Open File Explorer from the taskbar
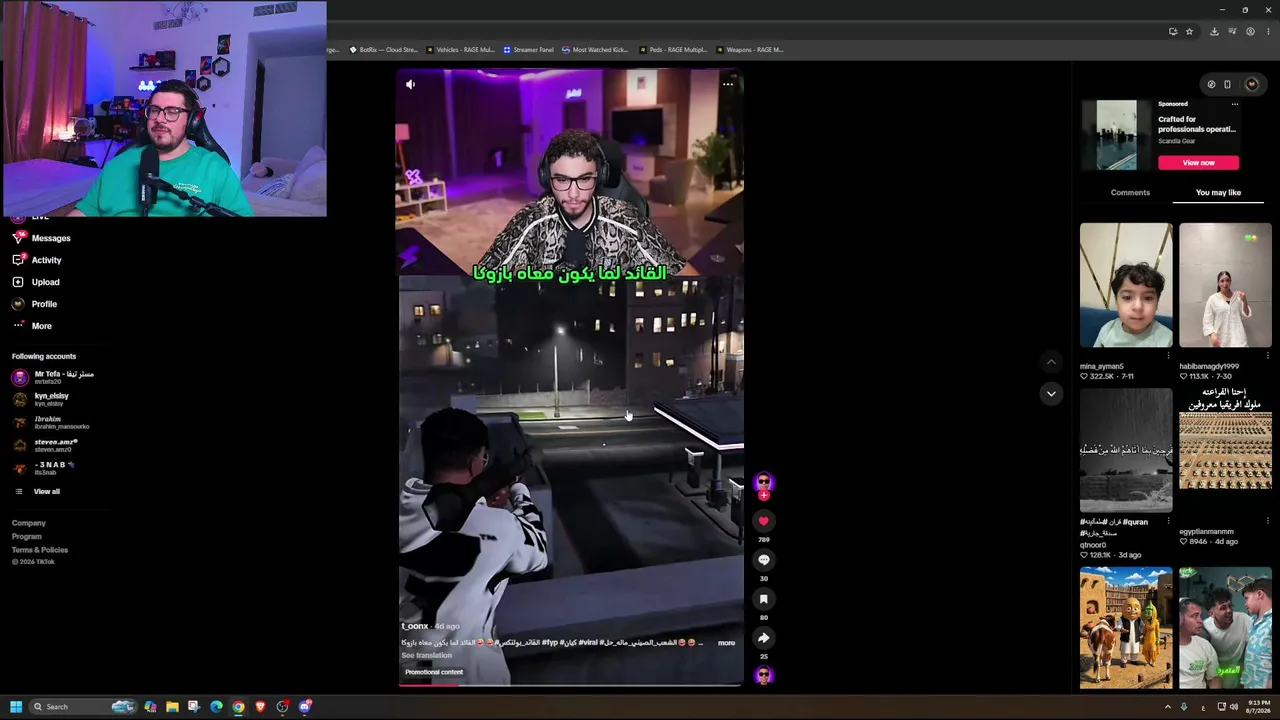Image resolution: width=1280 pixels, height=720 pixels. click(x=172, y=707)
